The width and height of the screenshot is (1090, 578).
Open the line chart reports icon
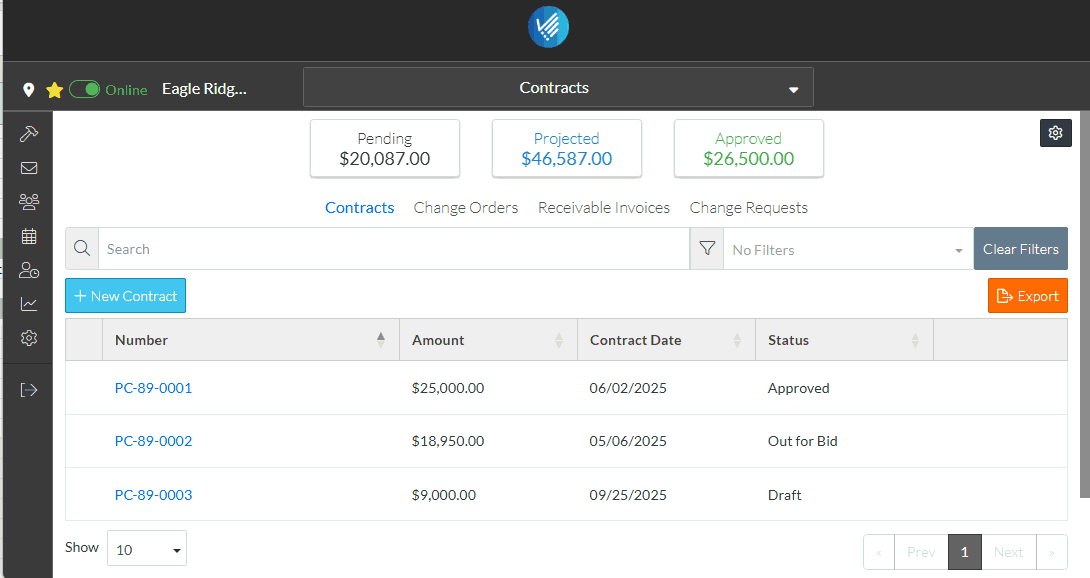(28, 304)
